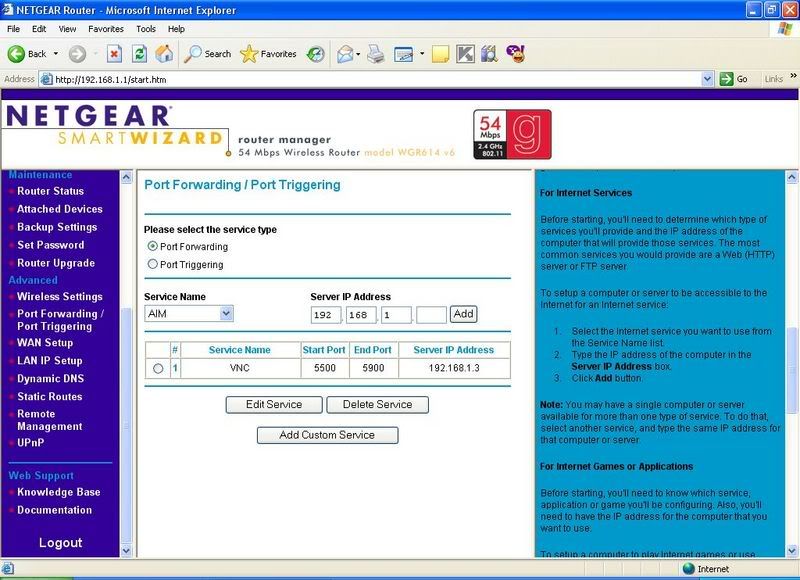Viewport: 800px width, 580px height.
Task: Open the Tools menu
Action: [x=146, y=29]
